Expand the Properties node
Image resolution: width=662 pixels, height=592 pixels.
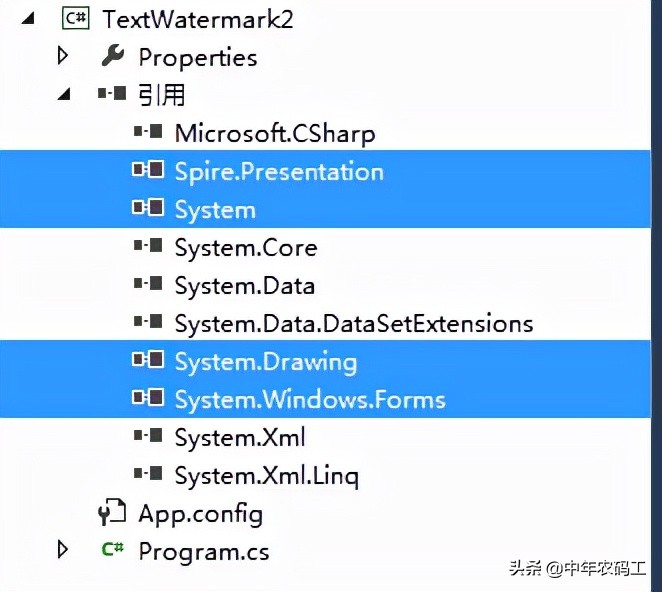63,56
